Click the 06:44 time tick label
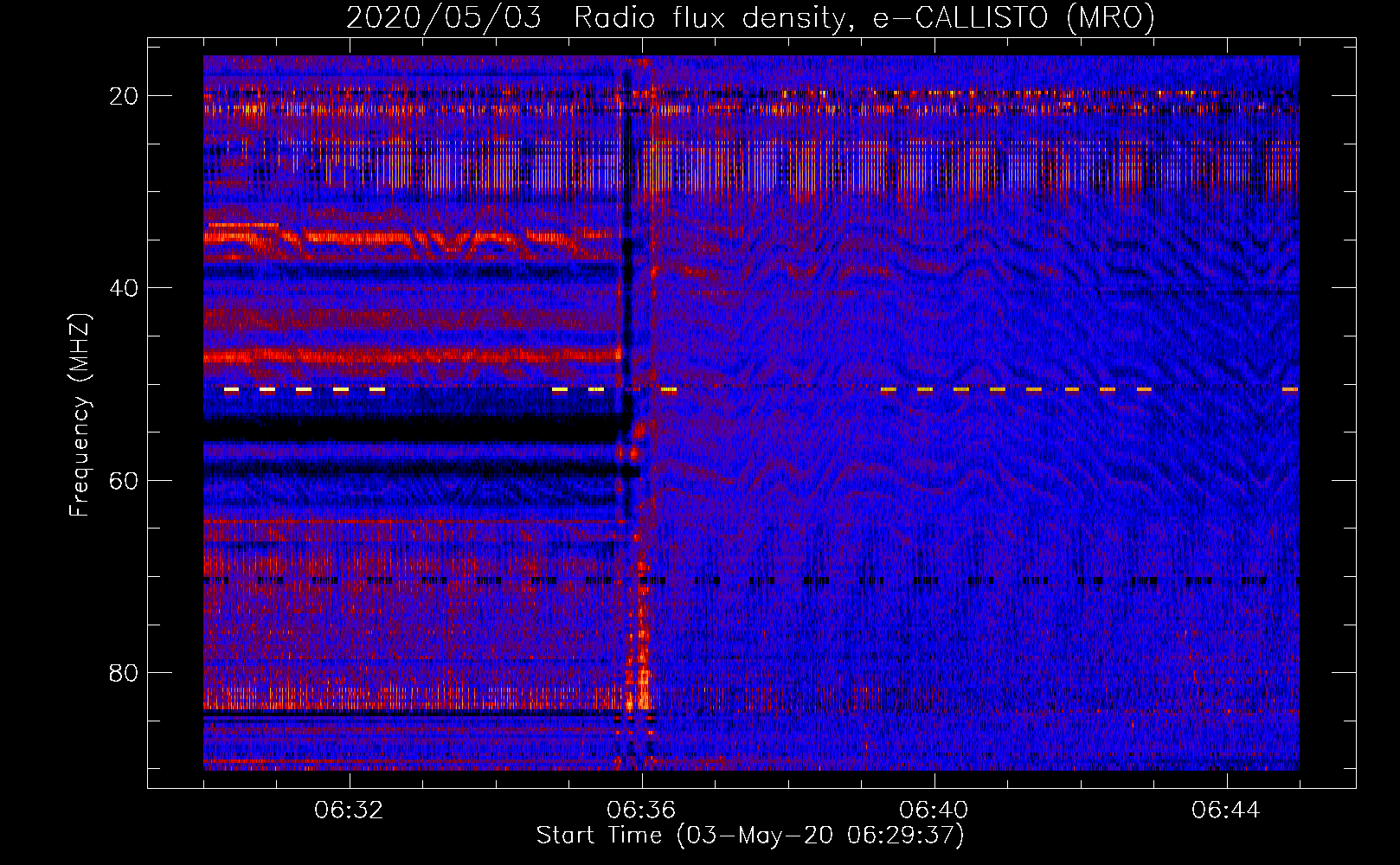 [1226, 811]
